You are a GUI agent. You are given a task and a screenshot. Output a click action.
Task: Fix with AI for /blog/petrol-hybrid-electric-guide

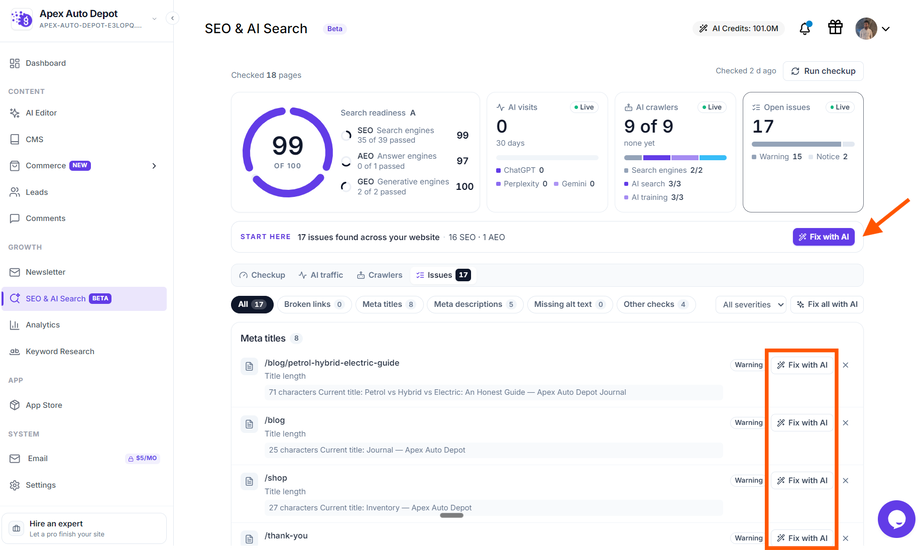802,365
